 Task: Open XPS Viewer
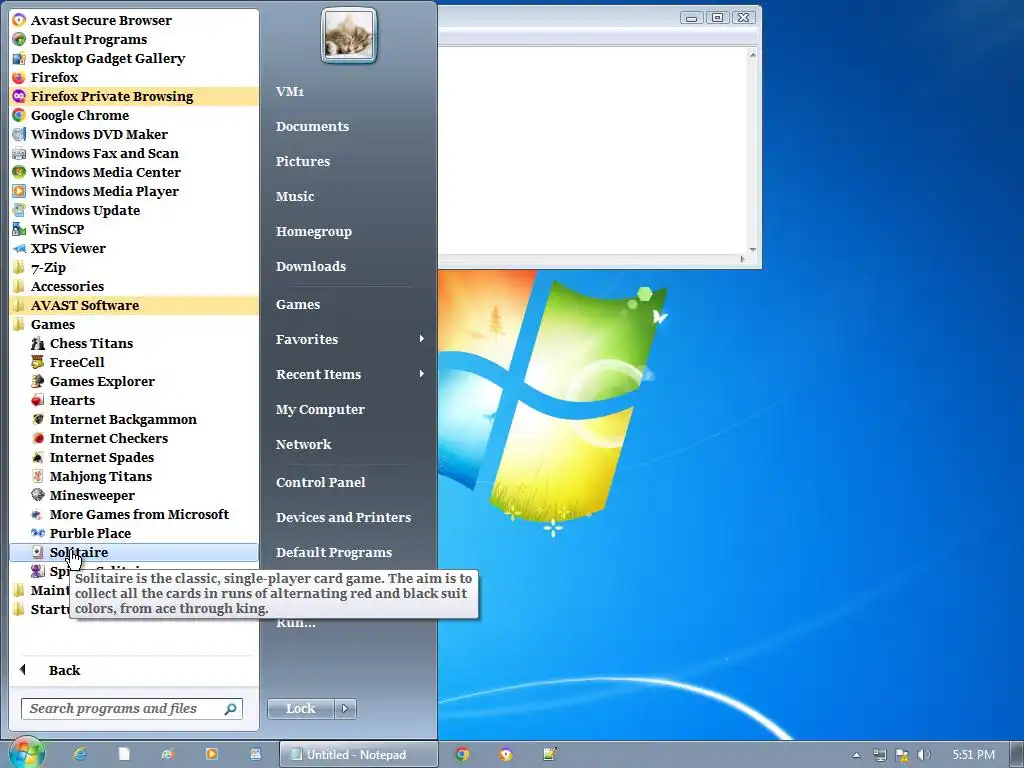[x=134, y=248]
